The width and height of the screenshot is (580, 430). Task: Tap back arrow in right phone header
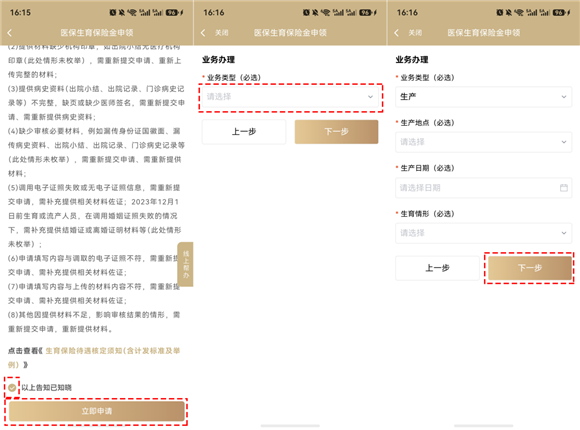tap(397, 33)
